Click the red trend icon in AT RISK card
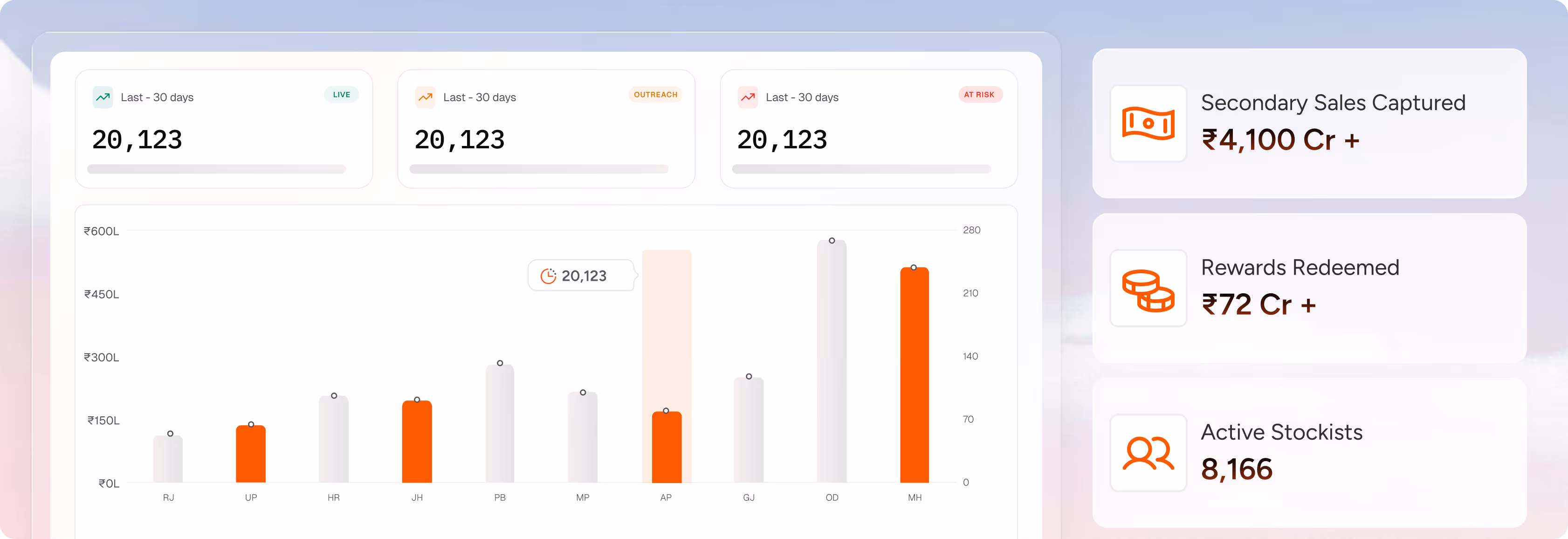 tap(748, 97)
